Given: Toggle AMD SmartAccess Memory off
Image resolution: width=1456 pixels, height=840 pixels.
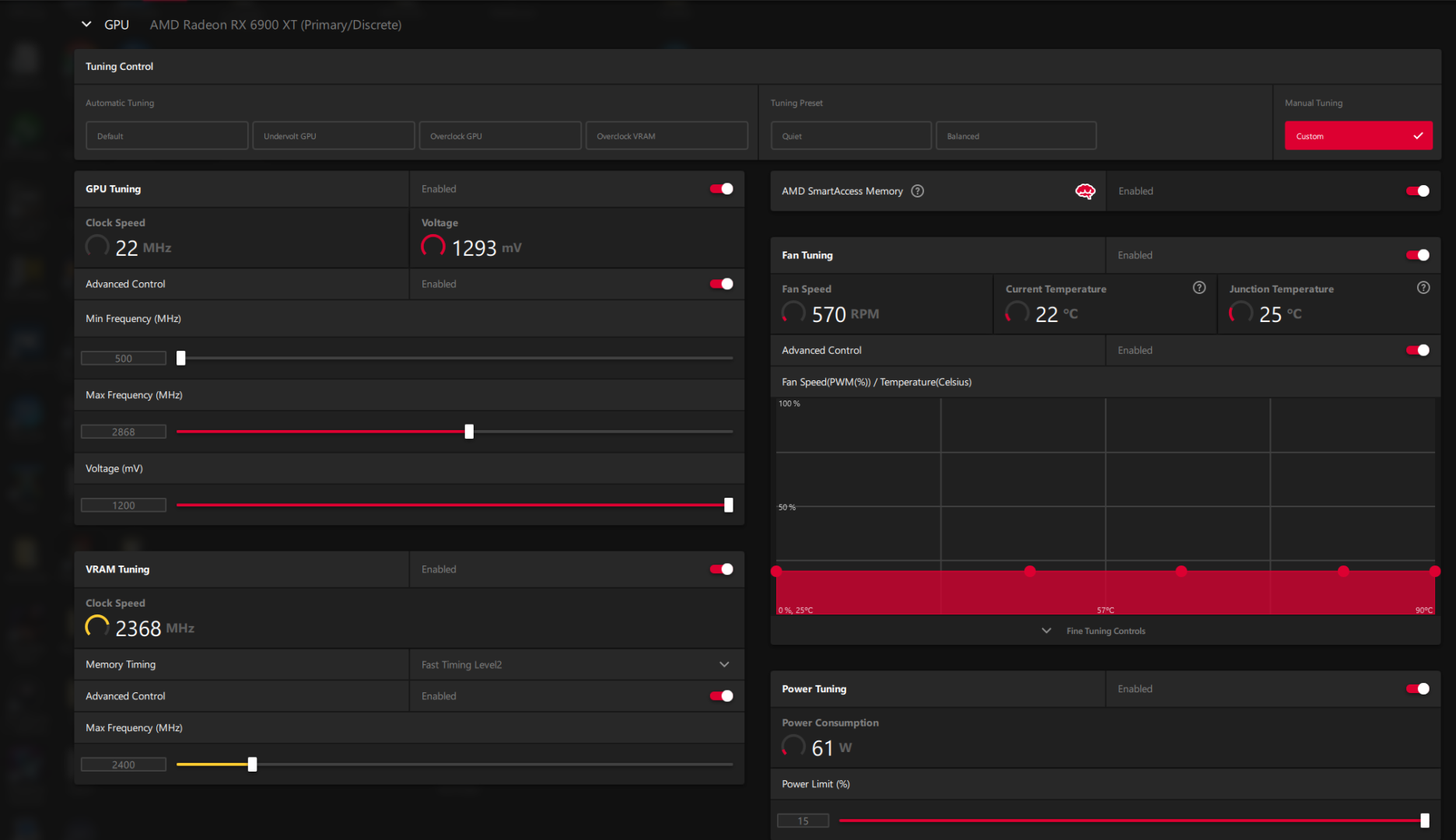Looking at the screenshot, I should (x=1418, y=191).
